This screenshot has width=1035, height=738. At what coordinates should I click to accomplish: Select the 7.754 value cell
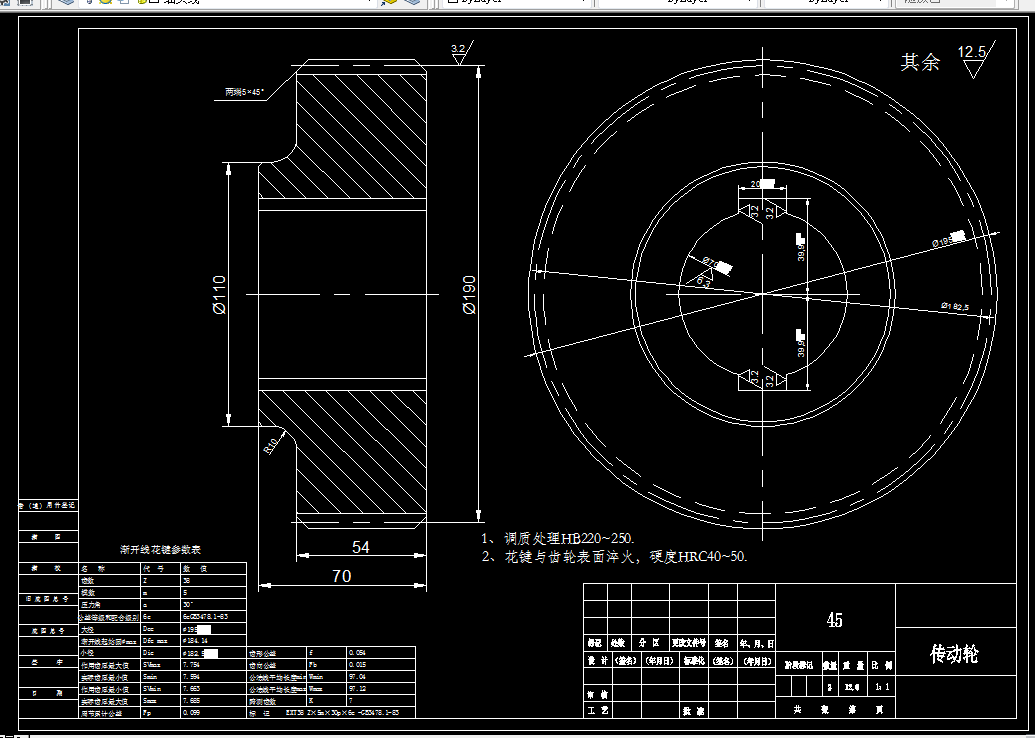[x=191, y=665]
